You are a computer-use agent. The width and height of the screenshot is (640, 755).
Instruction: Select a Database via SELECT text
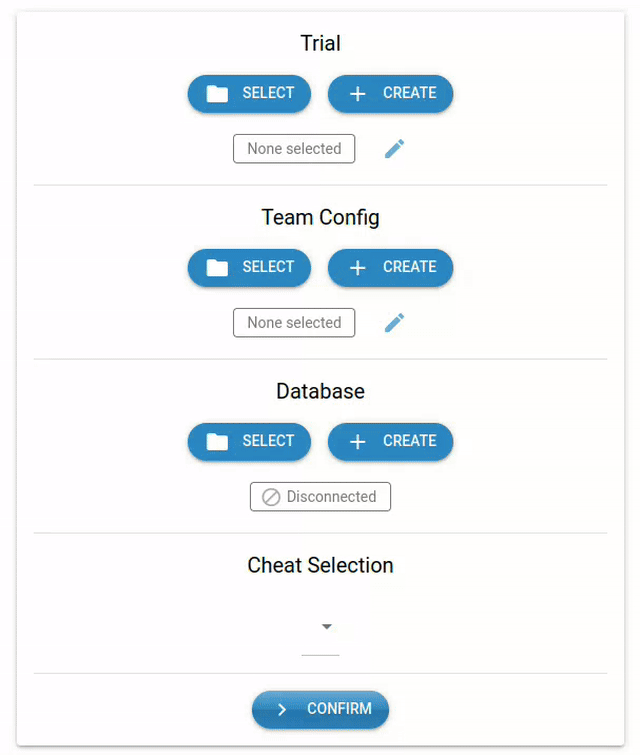268,440
